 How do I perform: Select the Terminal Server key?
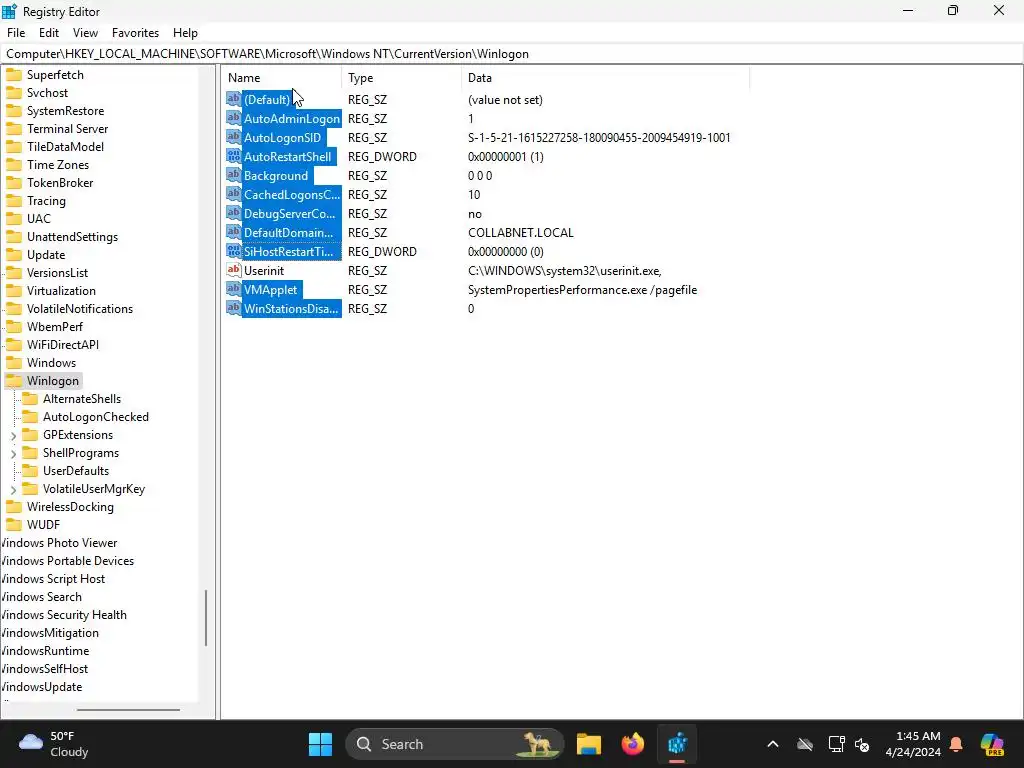(x=67, y=129)
